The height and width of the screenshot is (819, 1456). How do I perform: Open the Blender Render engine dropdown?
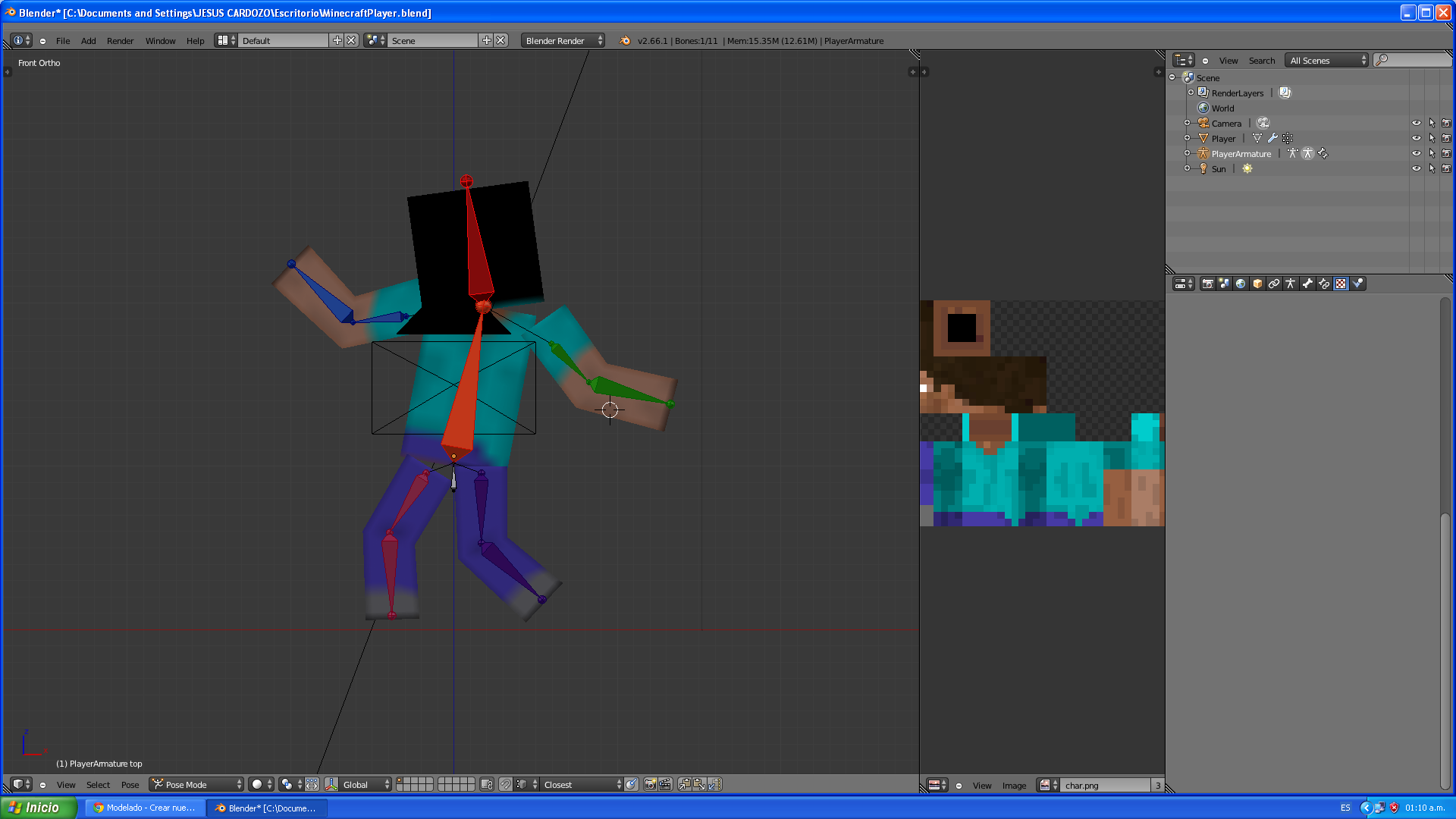(x=562, y=41)
